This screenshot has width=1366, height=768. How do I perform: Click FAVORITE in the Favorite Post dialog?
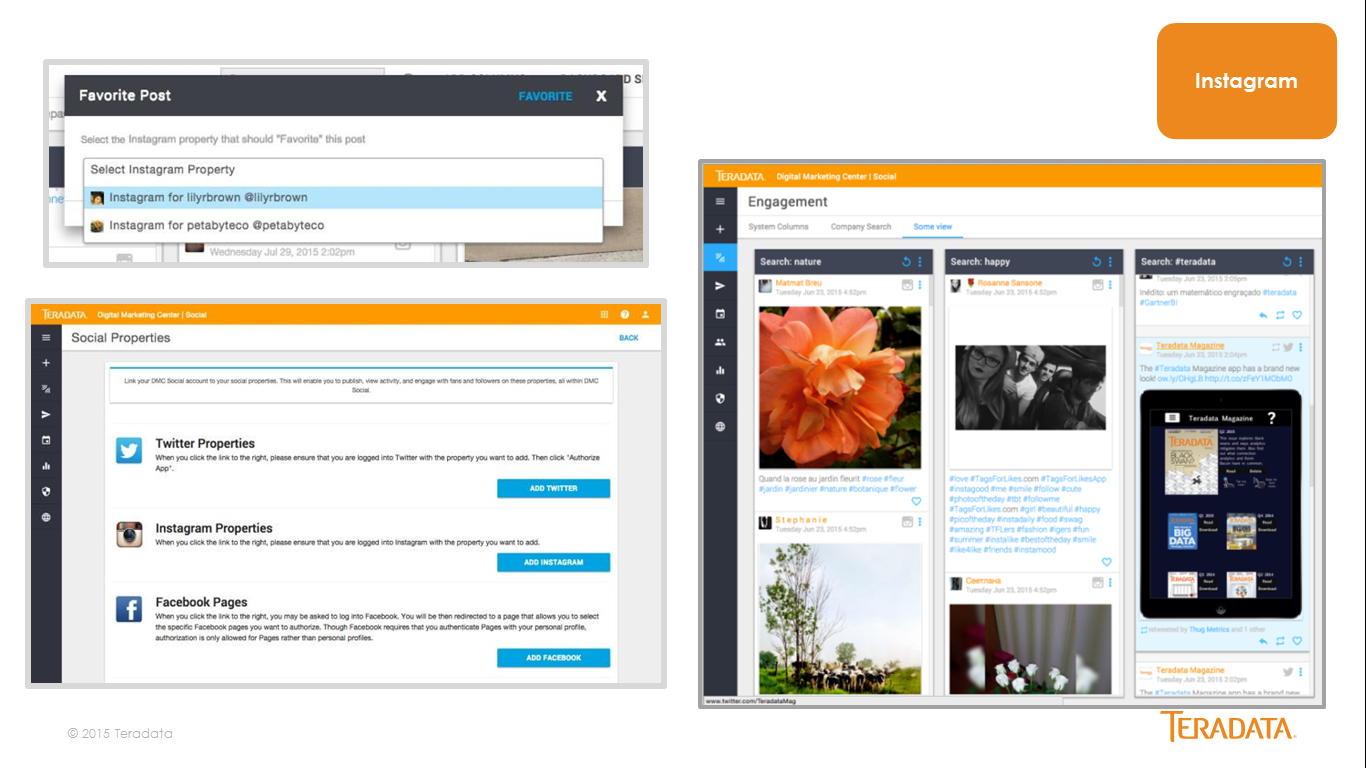click(545, 96)
